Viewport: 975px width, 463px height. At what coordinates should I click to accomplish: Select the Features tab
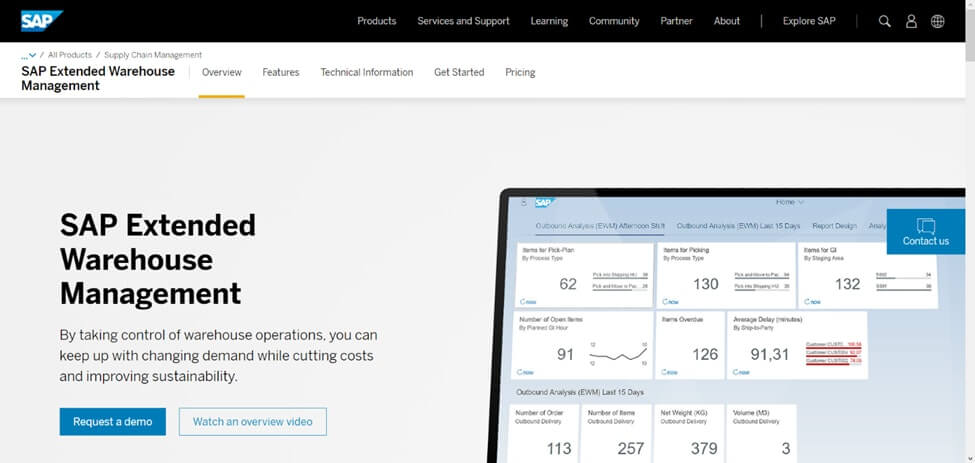tap(280, 72)
